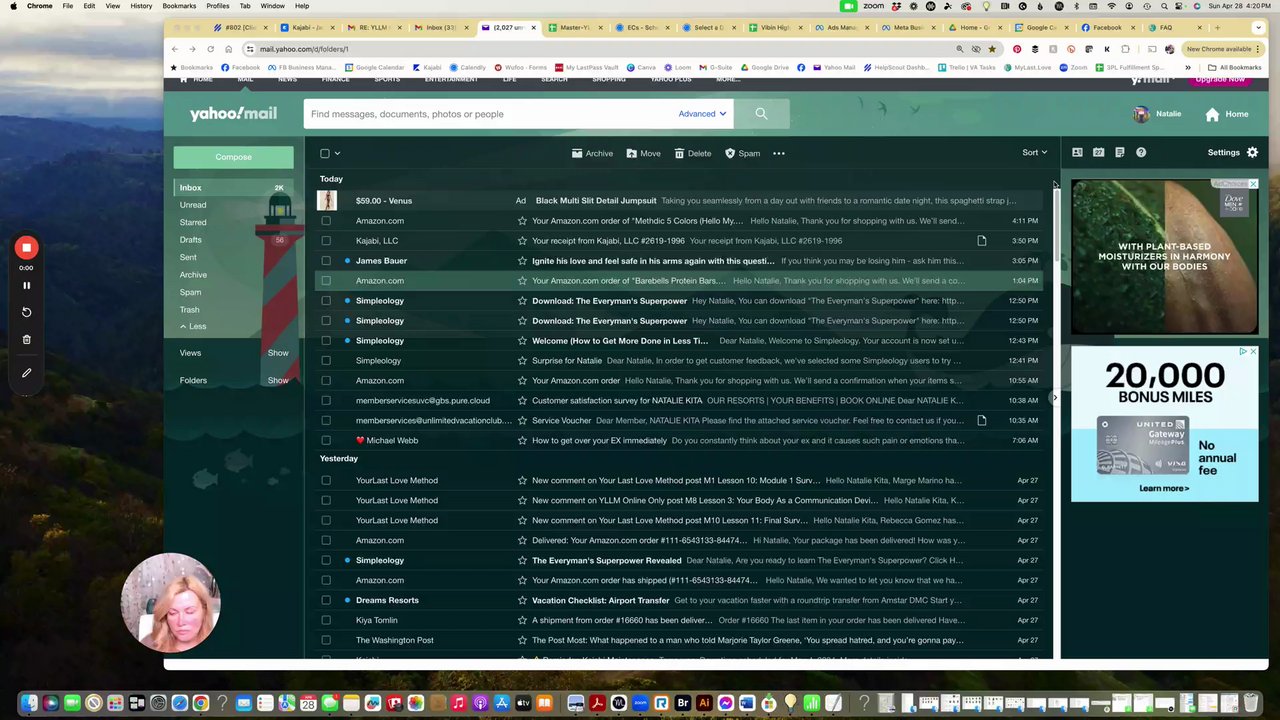Click Learn more on United ad
The width and height of the screenshot is (1280, 720).
coord(1164,488)
